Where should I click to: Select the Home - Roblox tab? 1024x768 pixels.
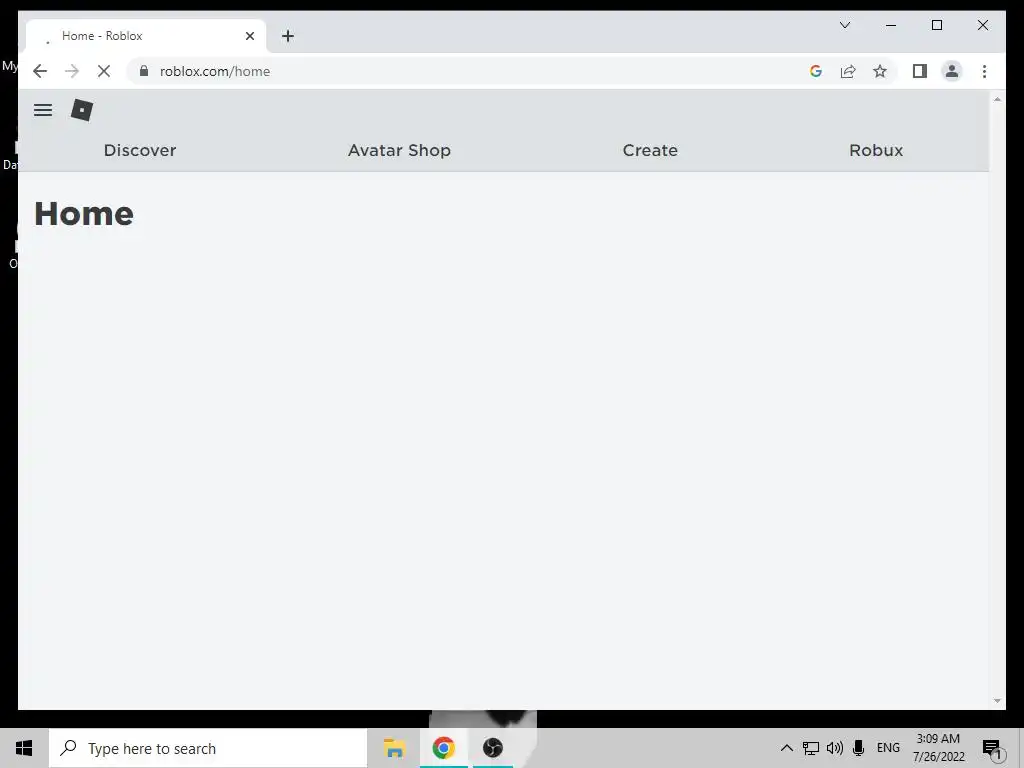point(146,36)
